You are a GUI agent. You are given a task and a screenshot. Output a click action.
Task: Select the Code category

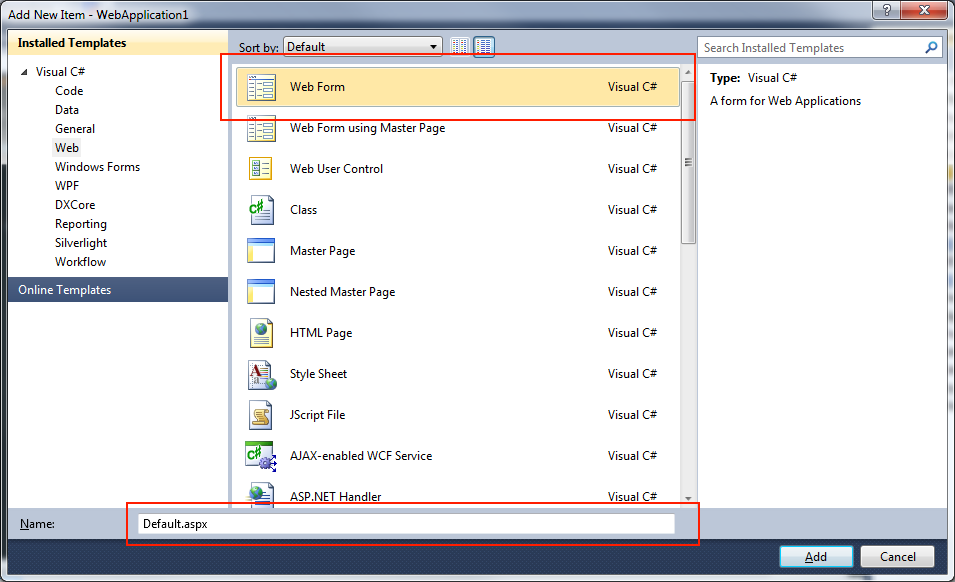(69, 91)
